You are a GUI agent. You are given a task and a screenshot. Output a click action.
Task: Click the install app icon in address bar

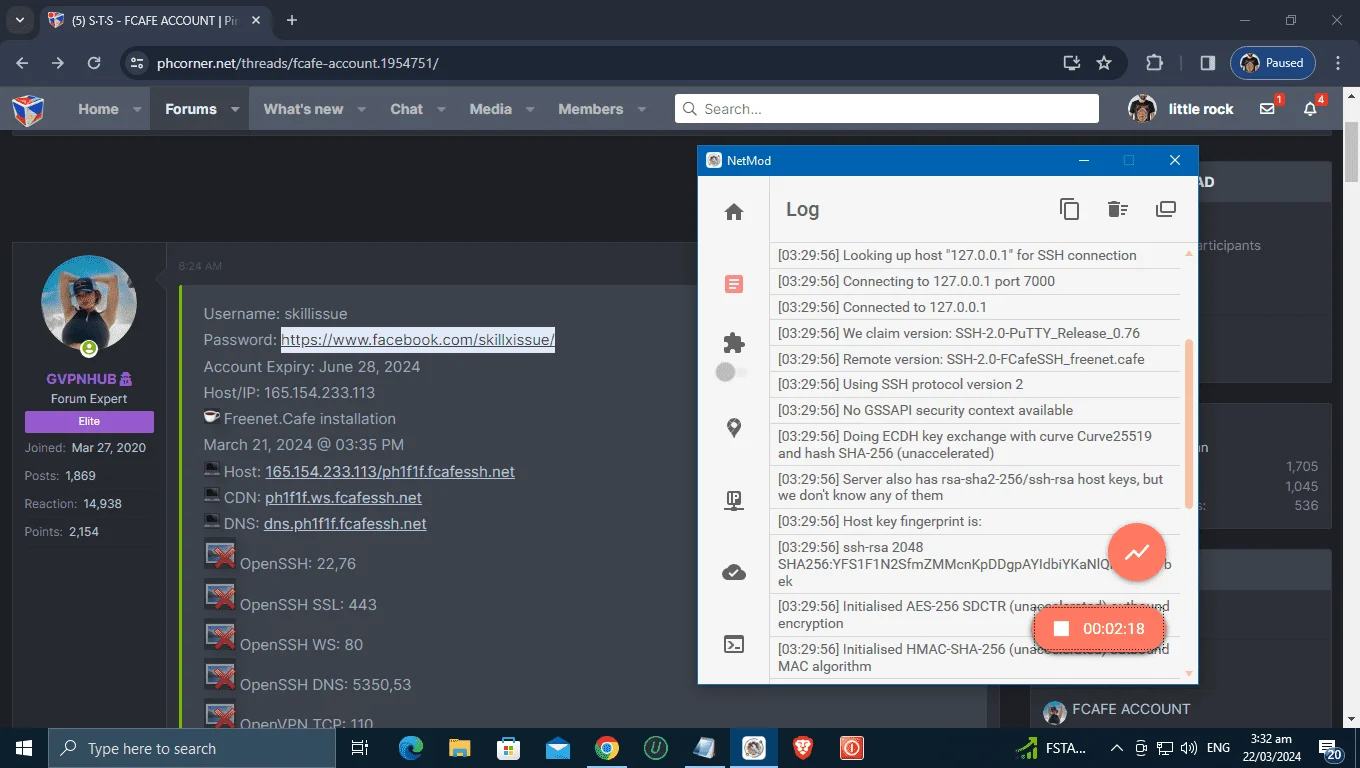(x=1072, y=63)
